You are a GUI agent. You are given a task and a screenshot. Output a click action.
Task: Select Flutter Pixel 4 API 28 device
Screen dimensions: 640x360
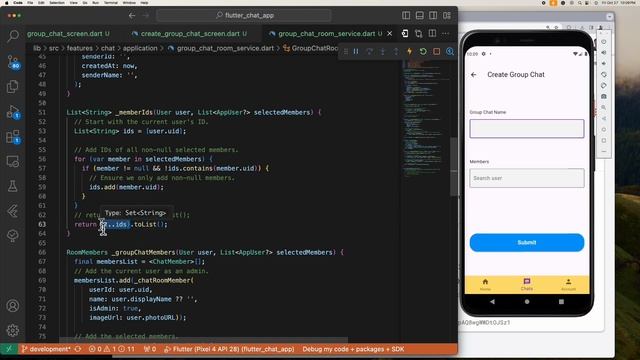click(x=229, y=349)
